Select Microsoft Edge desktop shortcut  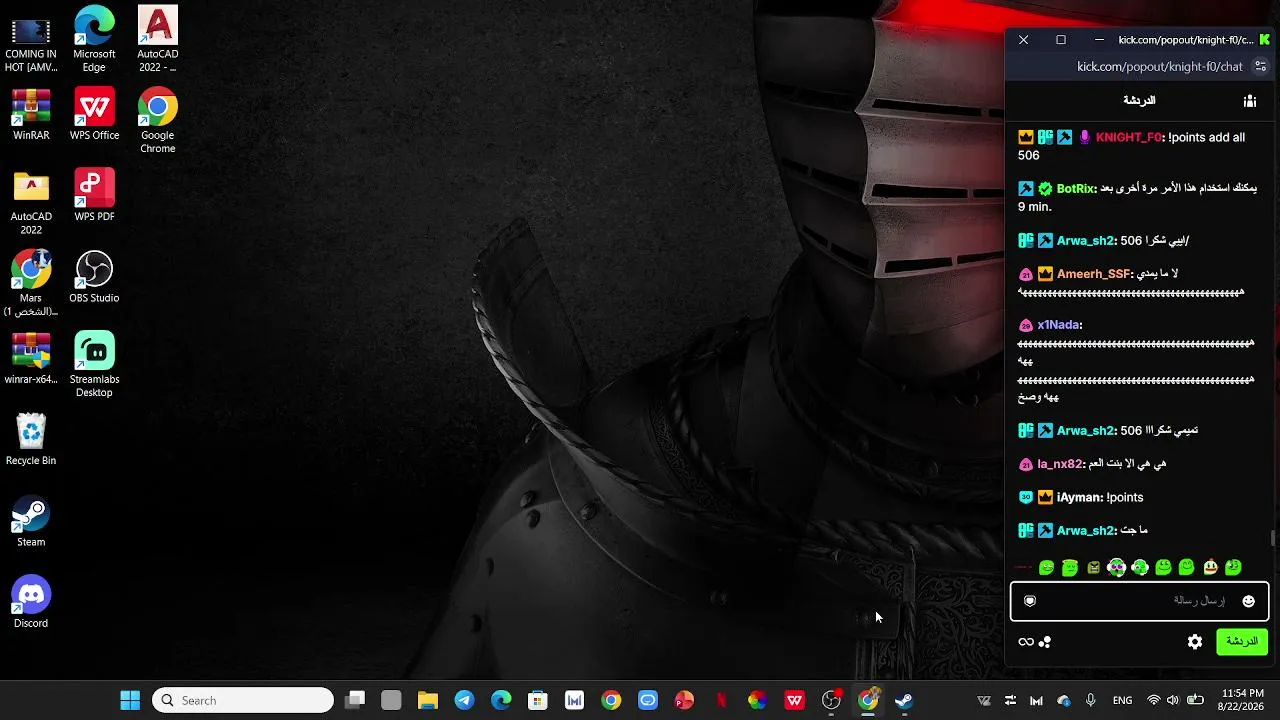click(94, 40)
